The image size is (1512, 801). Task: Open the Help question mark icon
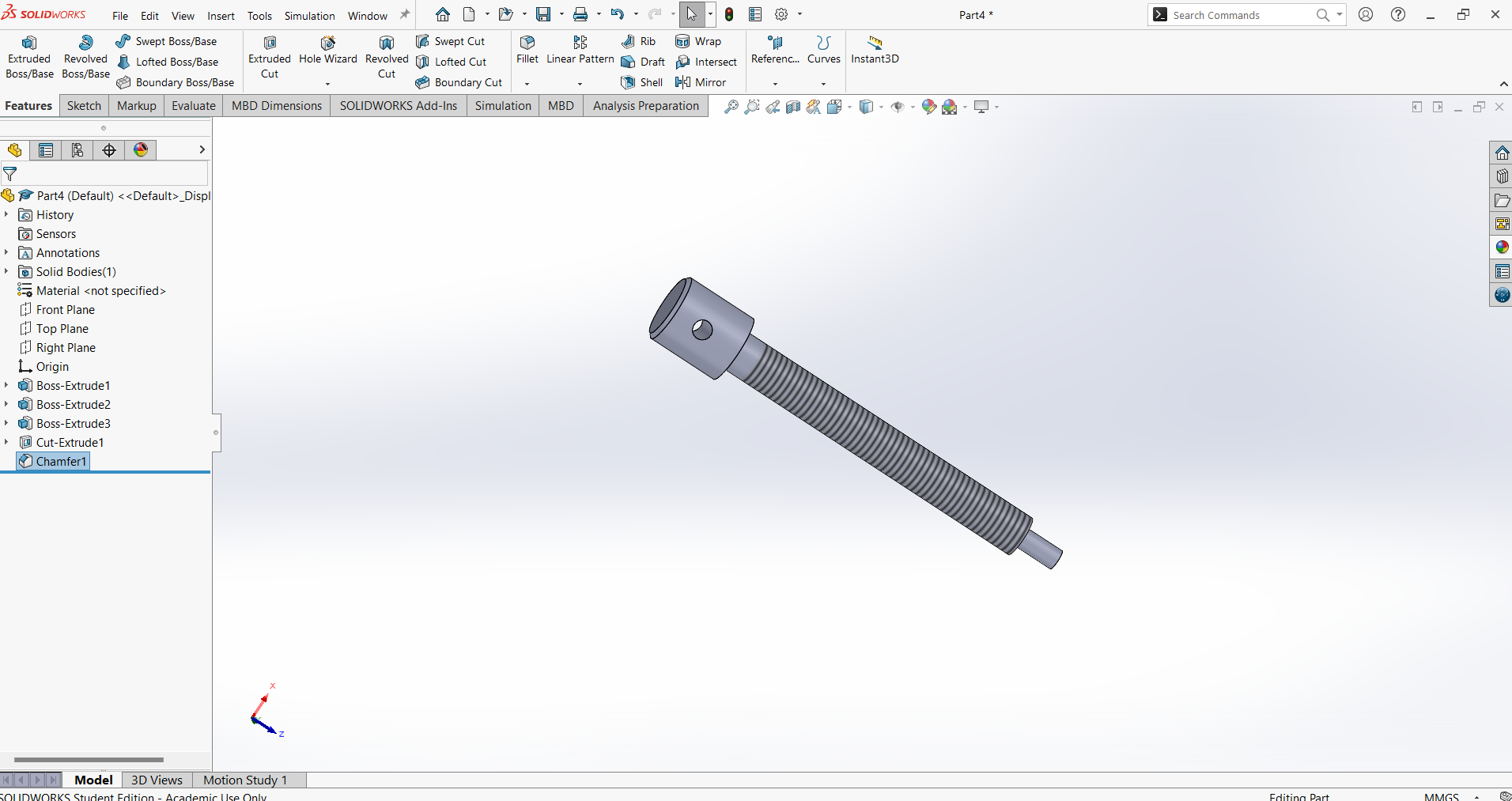(x=1398, y=14)
